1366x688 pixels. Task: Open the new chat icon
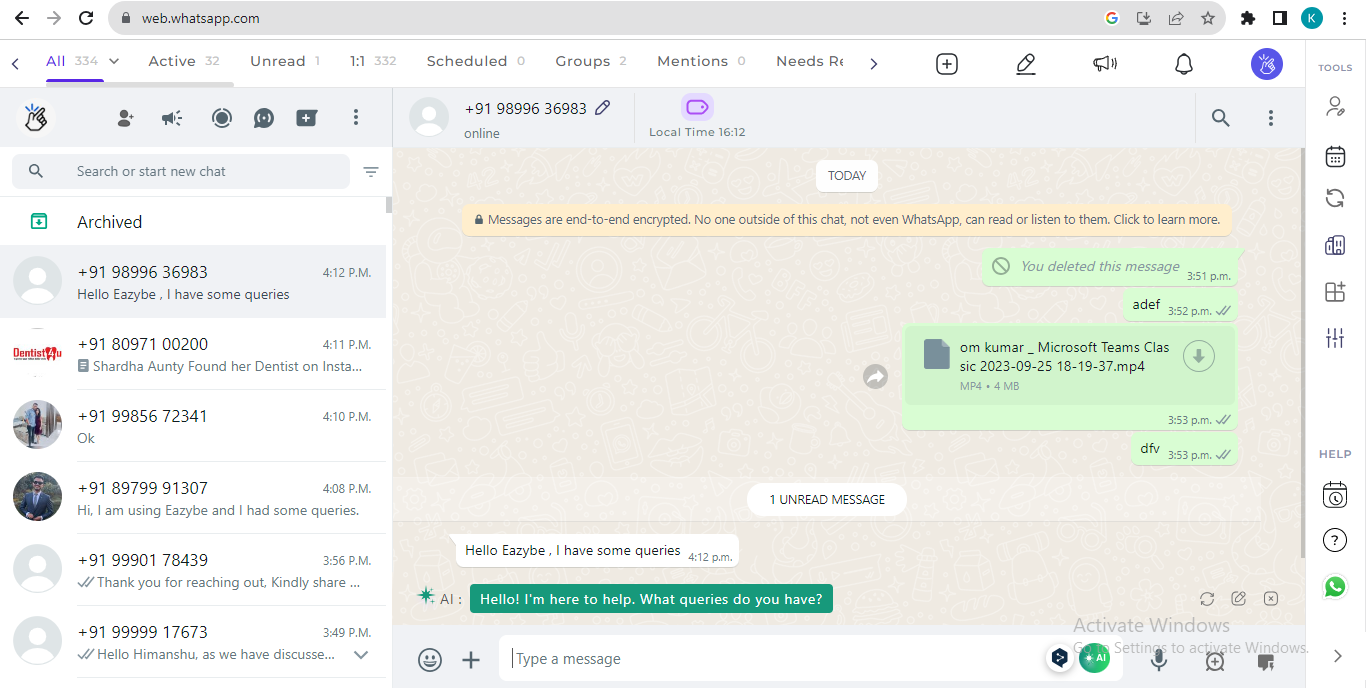tap(124, 118)
